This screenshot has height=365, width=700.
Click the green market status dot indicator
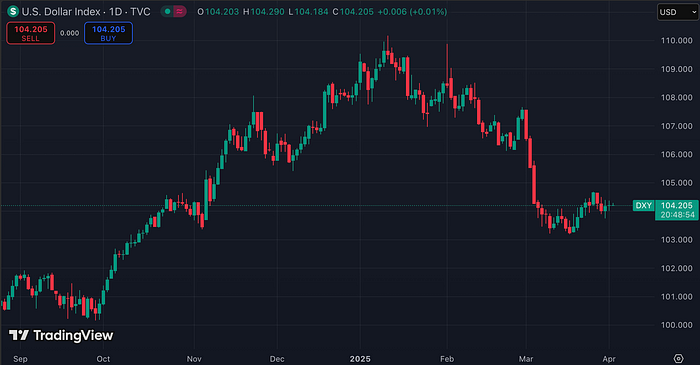point(167,12)
